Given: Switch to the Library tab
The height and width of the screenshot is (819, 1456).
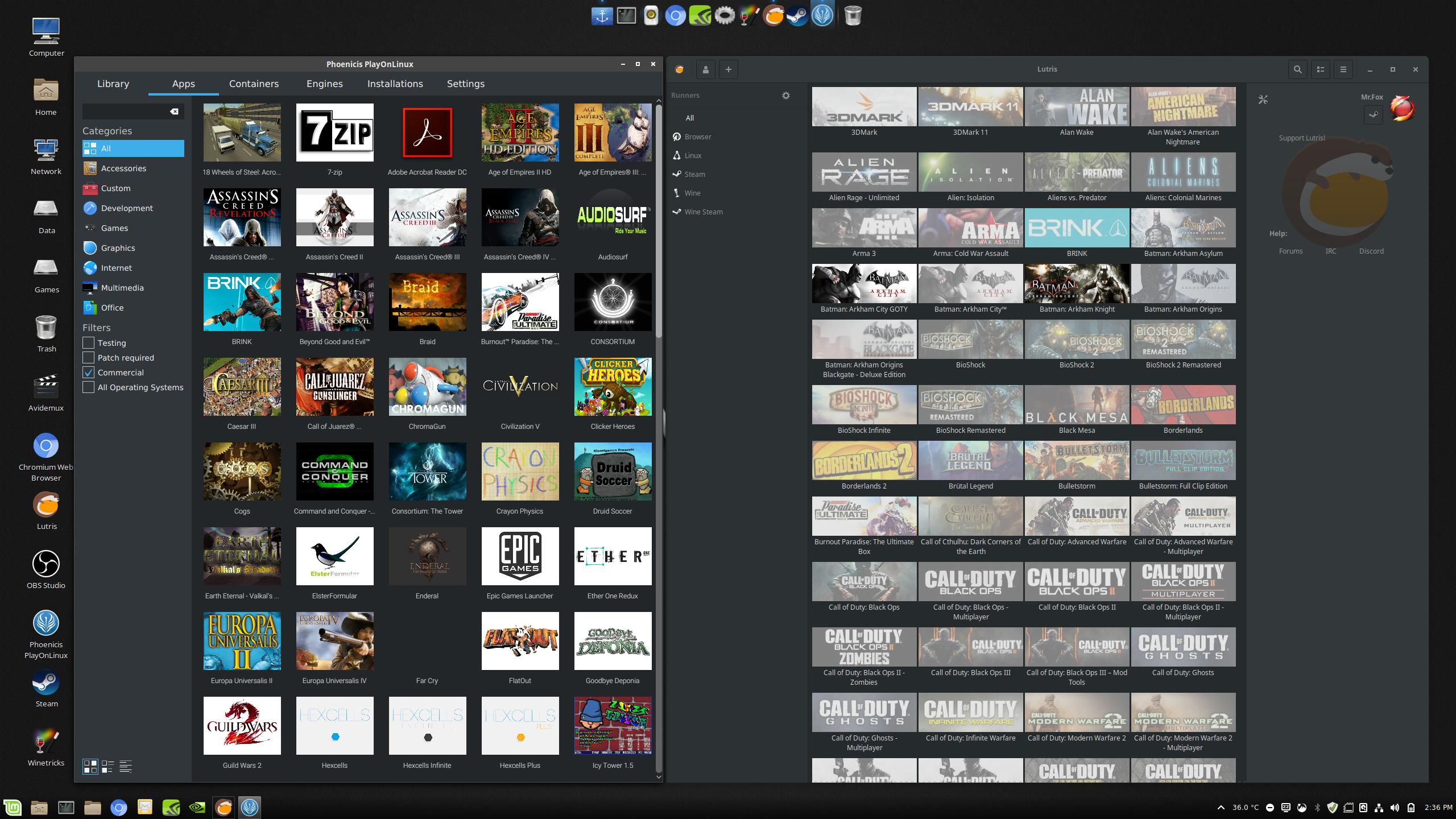Looking at the screenshot, I should click(x=113, y=84).
